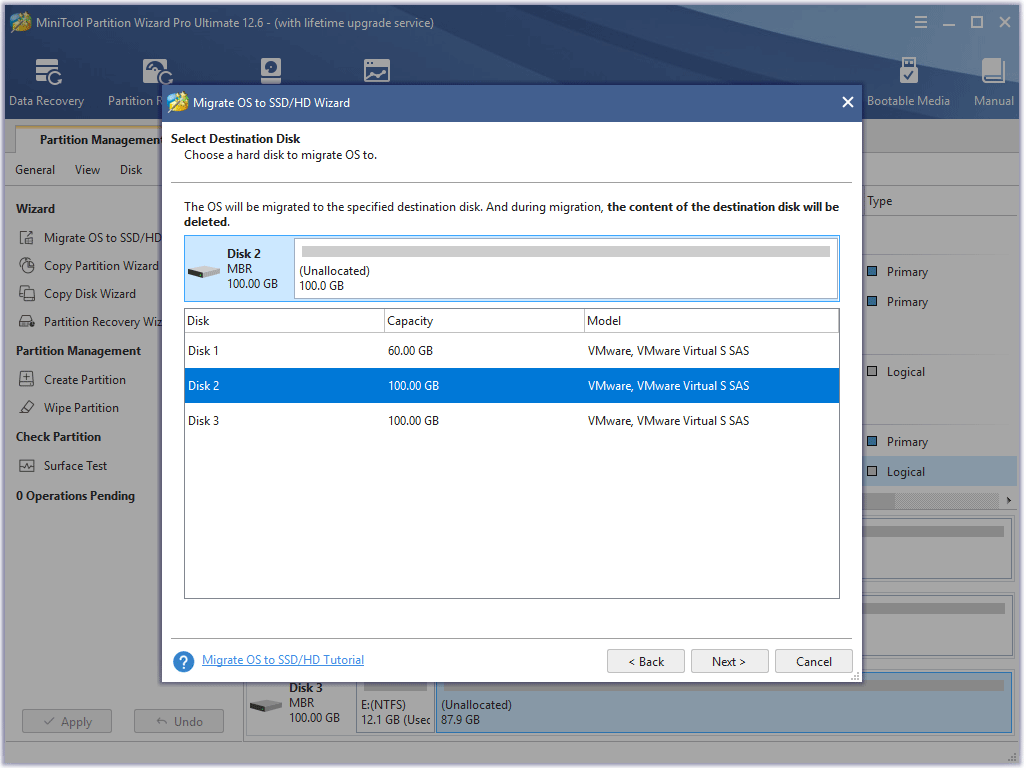Select Disk 2 row in the table
Image resolution: width=1026 pixels, height=770 pixels.
512,385
